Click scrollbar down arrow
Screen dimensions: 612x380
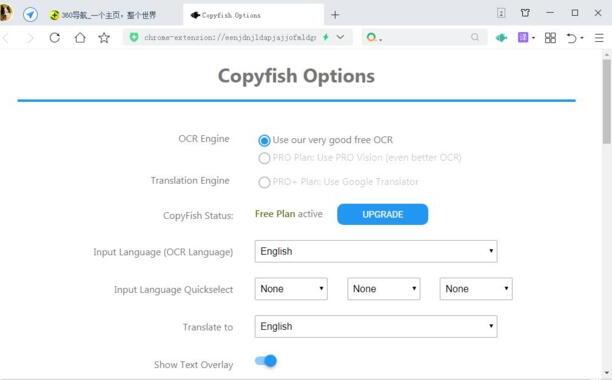tap(607, 373)
